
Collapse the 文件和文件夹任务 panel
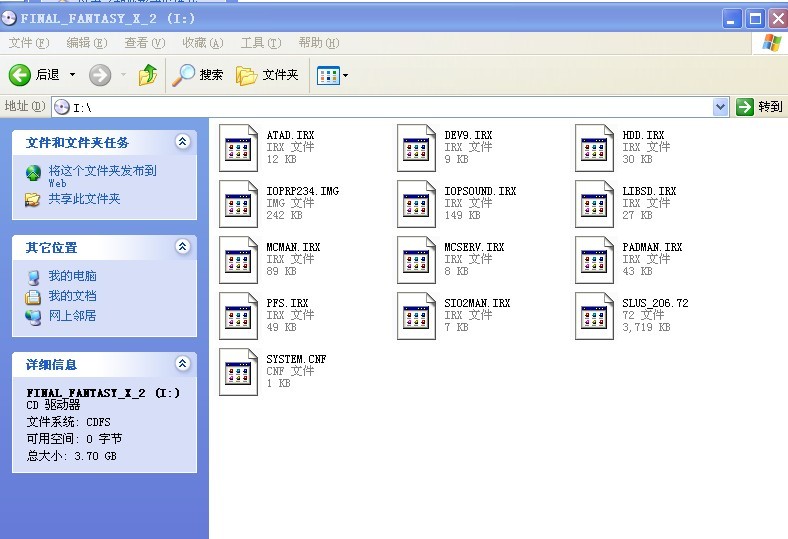click(x=182, y=142)
